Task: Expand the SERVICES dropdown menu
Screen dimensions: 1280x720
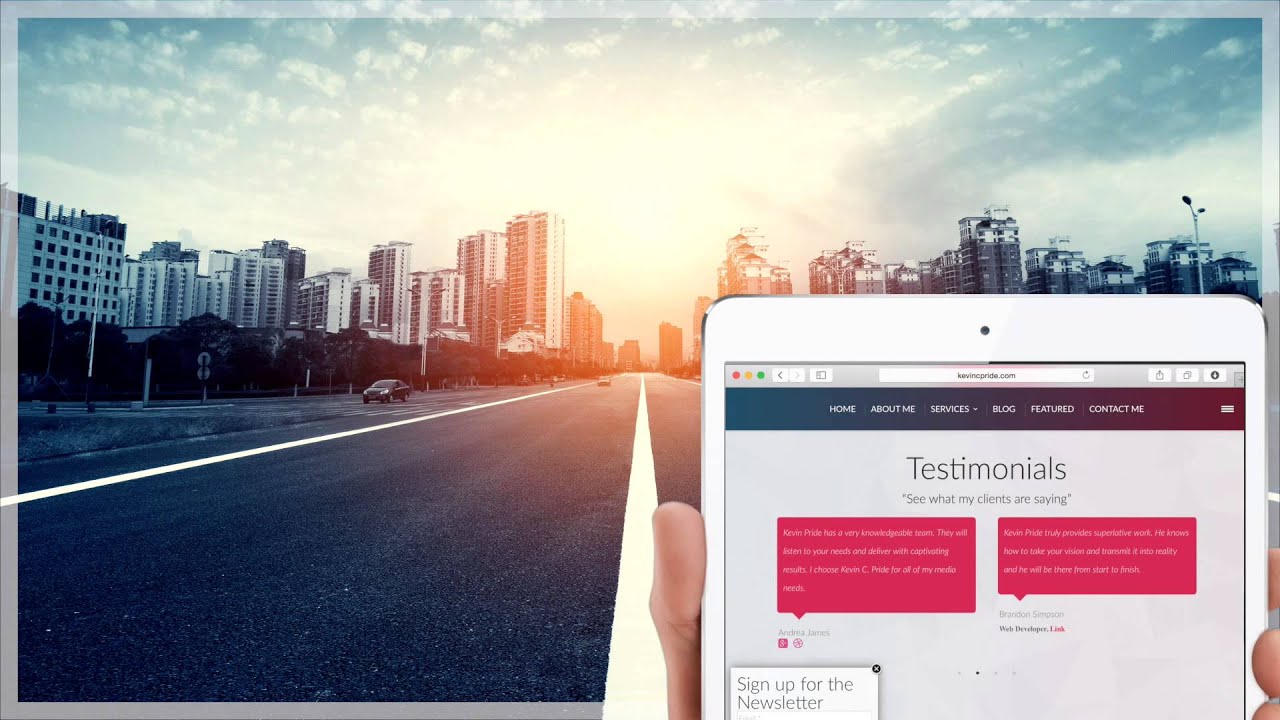Action: 954,409
